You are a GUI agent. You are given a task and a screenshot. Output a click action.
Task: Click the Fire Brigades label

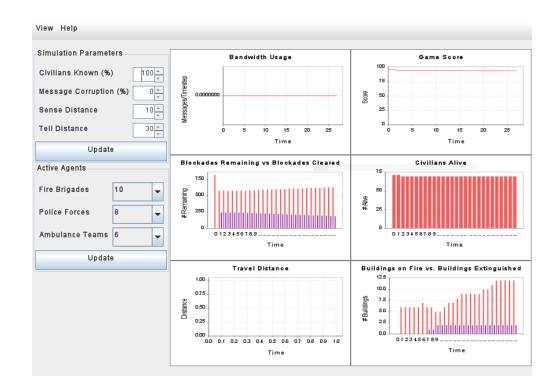point(64,189)
